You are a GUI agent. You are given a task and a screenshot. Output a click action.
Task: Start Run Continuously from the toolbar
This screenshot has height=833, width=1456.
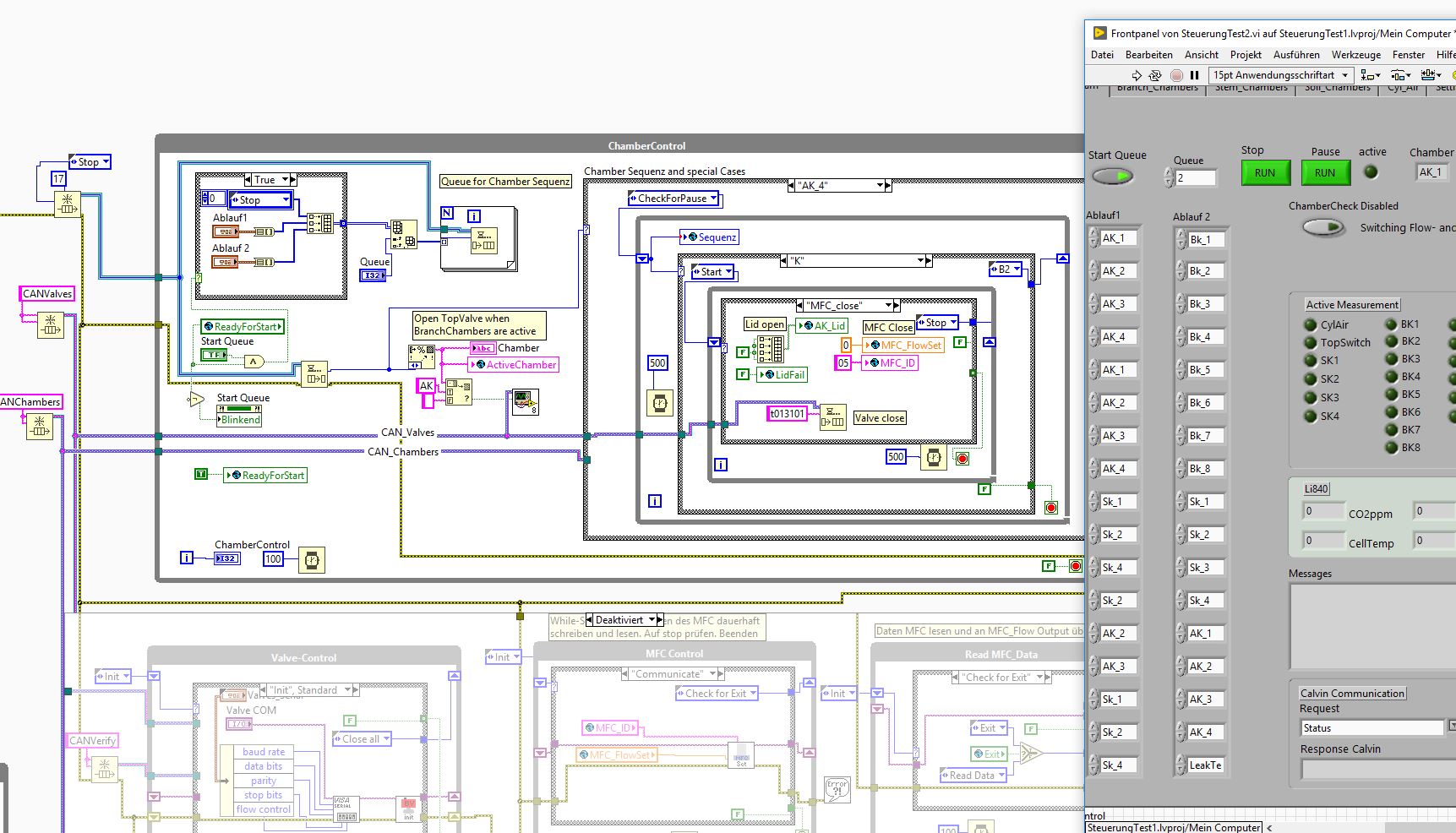[x=1156, y=75]
